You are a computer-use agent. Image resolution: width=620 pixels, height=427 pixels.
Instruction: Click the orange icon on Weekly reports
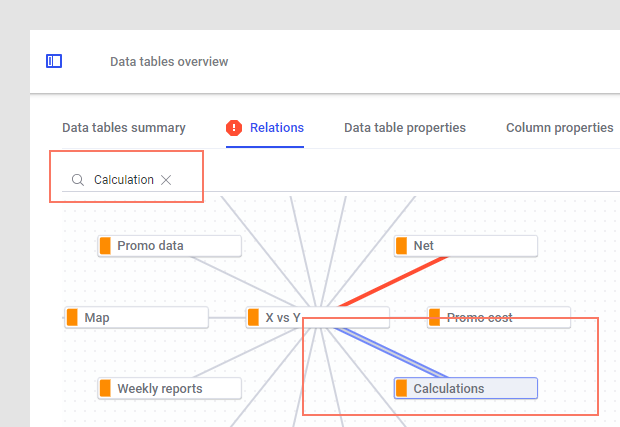click(x=105, y=388)
